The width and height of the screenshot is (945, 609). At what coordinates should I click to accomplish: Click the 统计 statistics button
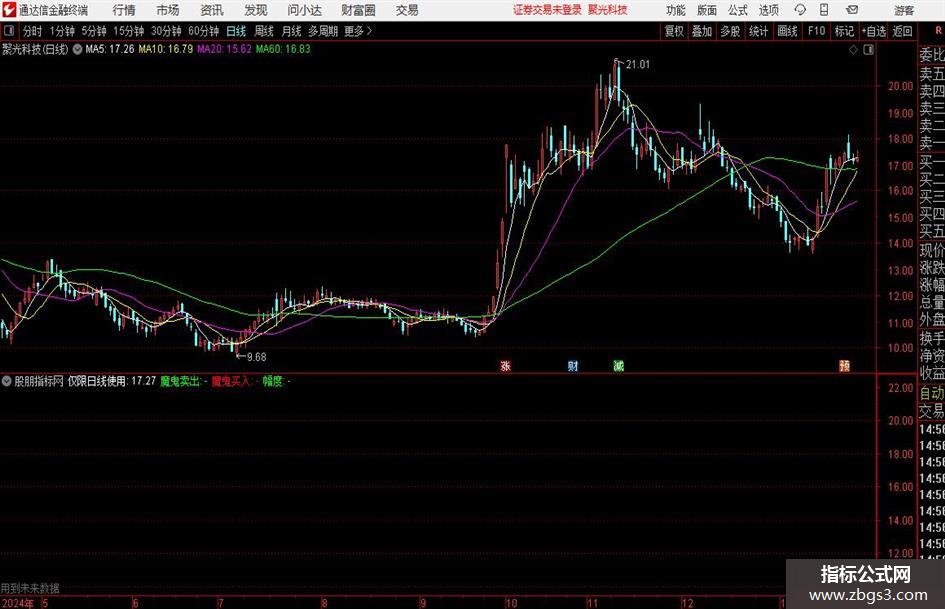point(758,31)
